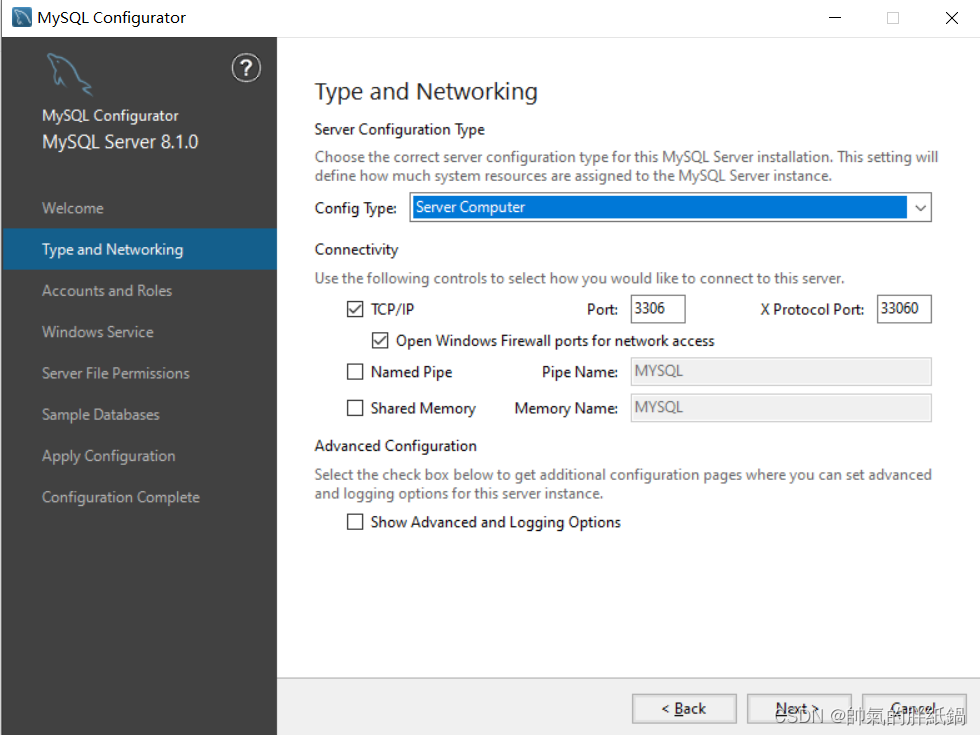Open Configuration Complete step
980x735 pixels.
click(x=121, y=498)
